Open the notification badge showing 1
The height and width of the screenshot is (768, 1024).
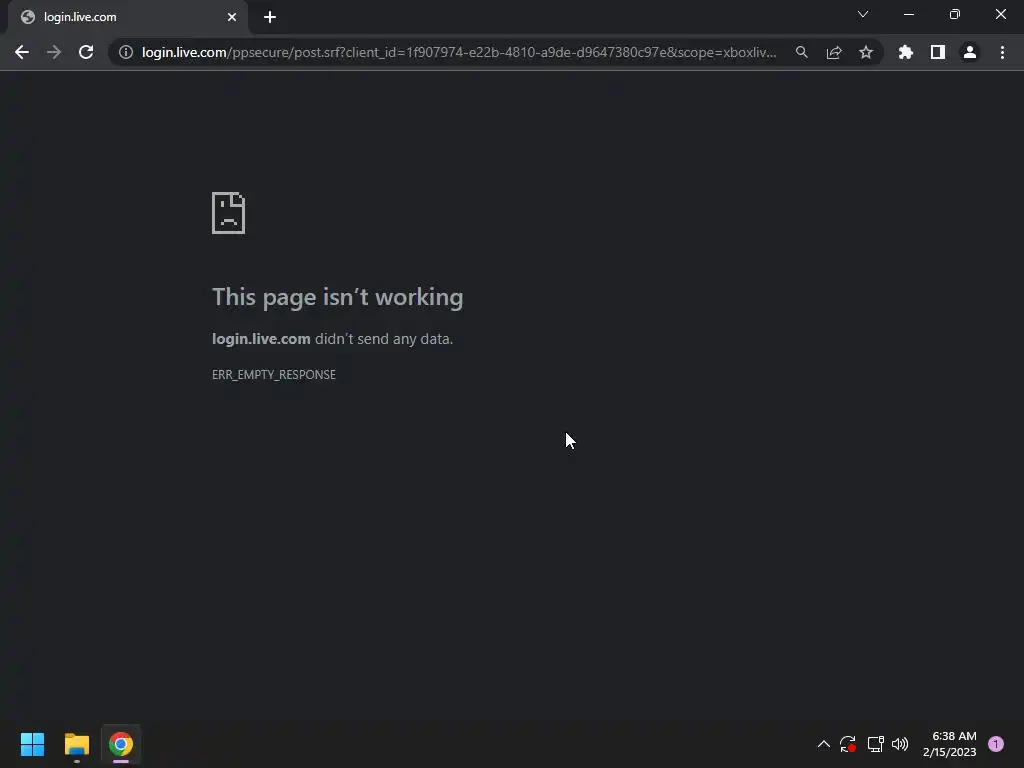click(996, 744)
